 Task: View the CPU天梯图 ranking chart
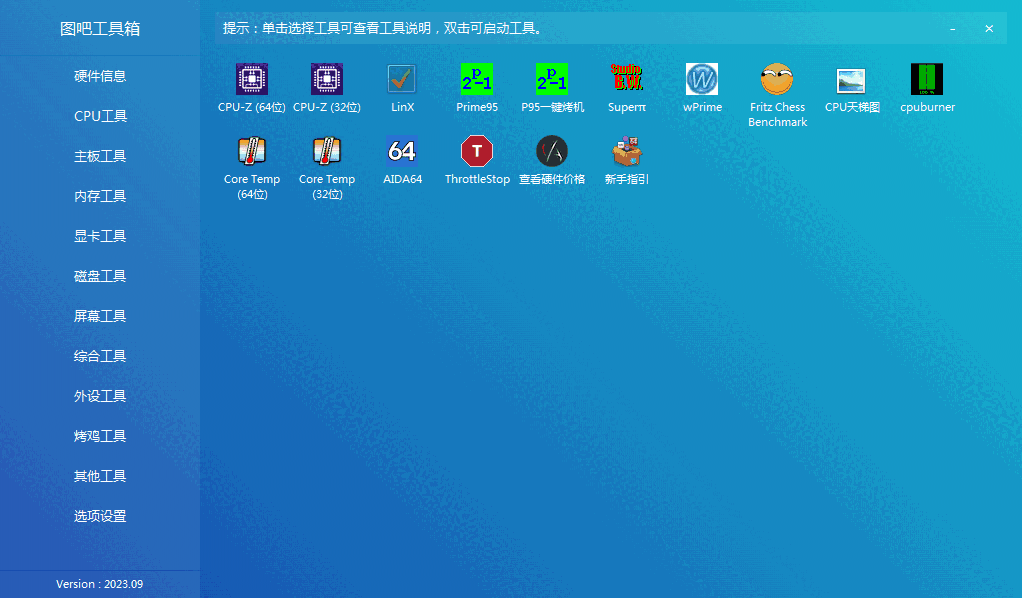[x=851, y=88]
